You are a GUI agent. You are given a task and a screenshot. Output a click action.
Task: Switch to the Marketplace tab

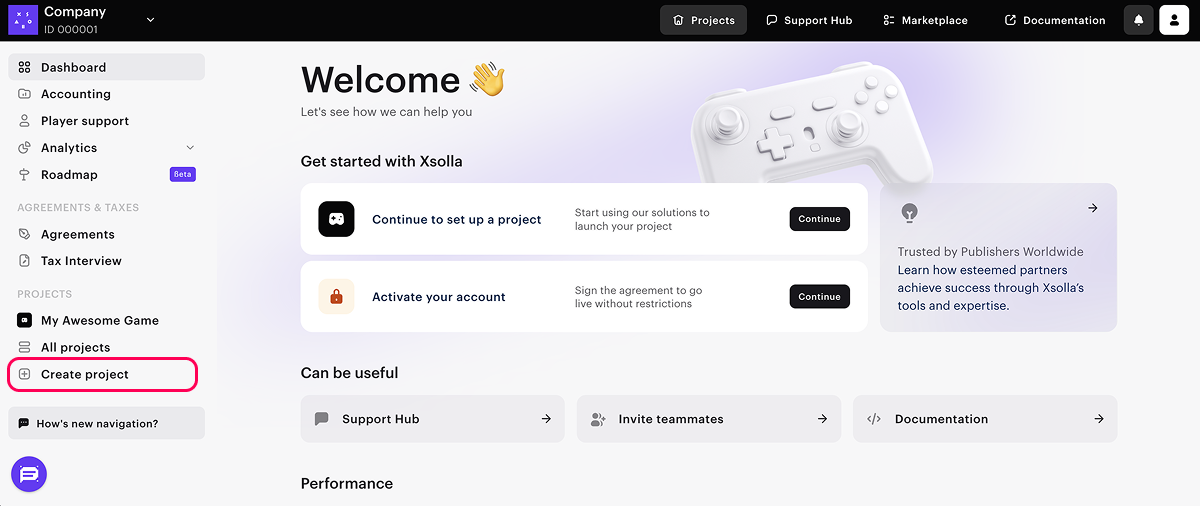(925, 20)
